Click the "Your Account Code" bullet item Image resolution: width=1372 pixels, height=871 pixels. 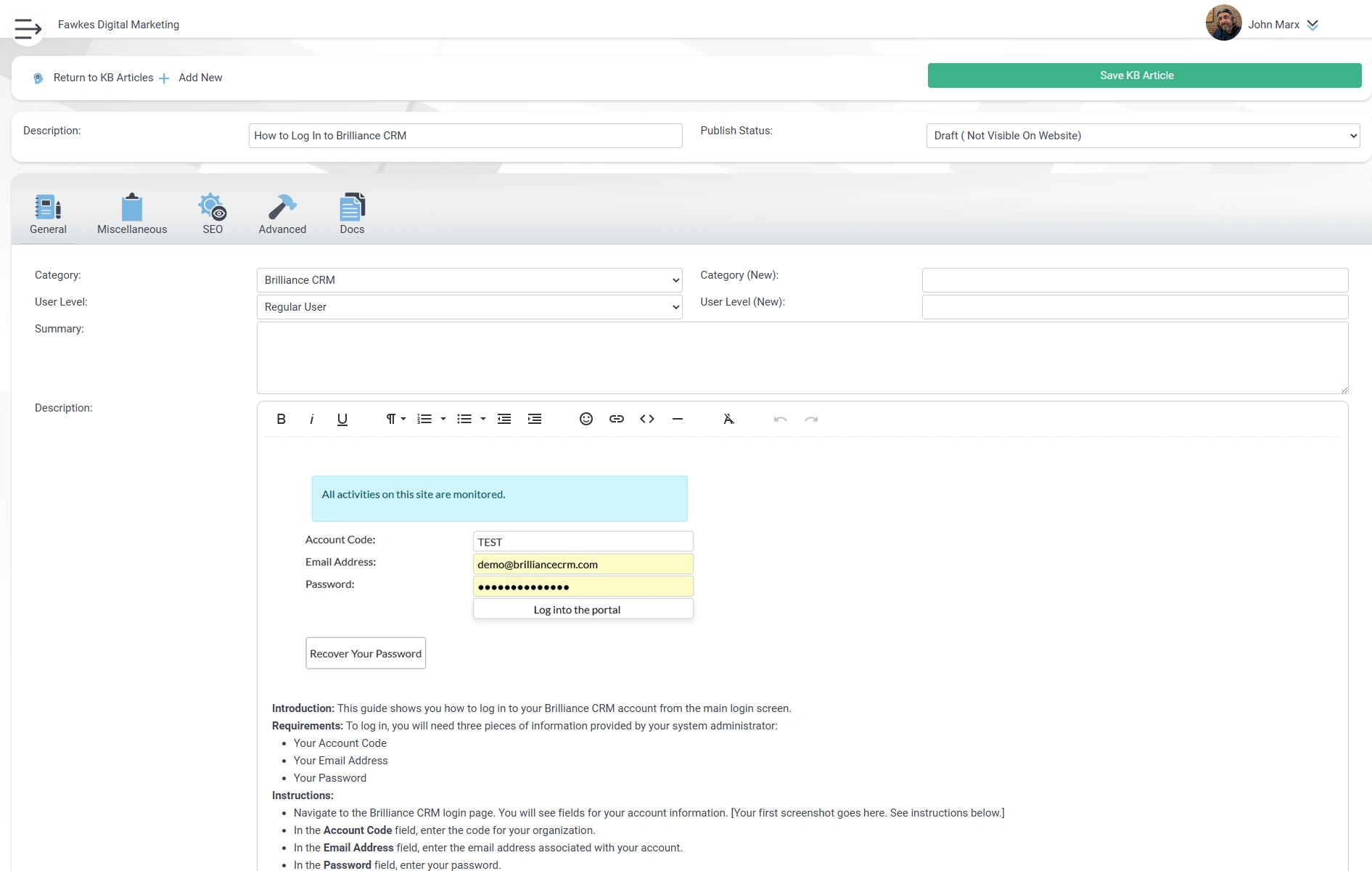[340, 743]
